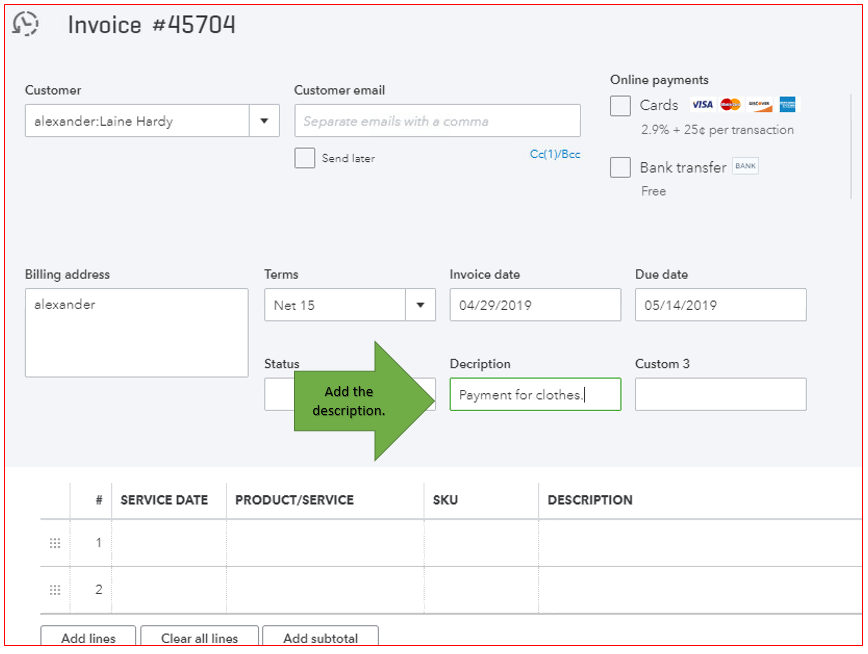Click the Customer email input field
Screen dimensions: 868x654
(437, 121)
